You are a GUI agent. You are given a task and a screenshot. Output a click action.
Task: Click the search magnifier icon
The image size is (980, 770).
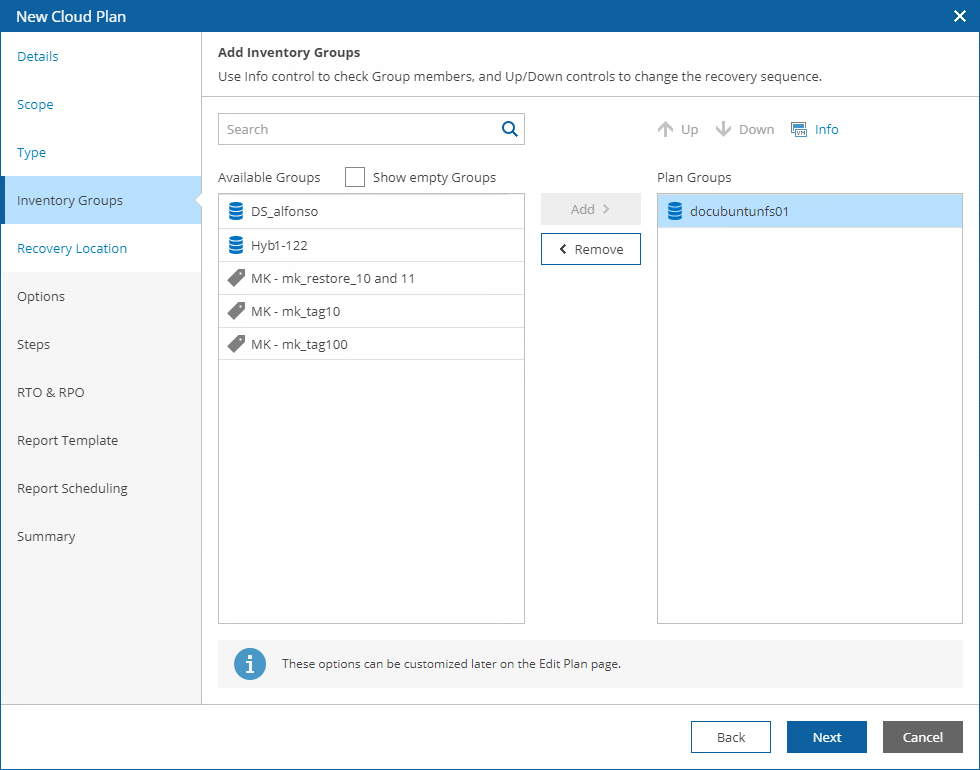509,129
